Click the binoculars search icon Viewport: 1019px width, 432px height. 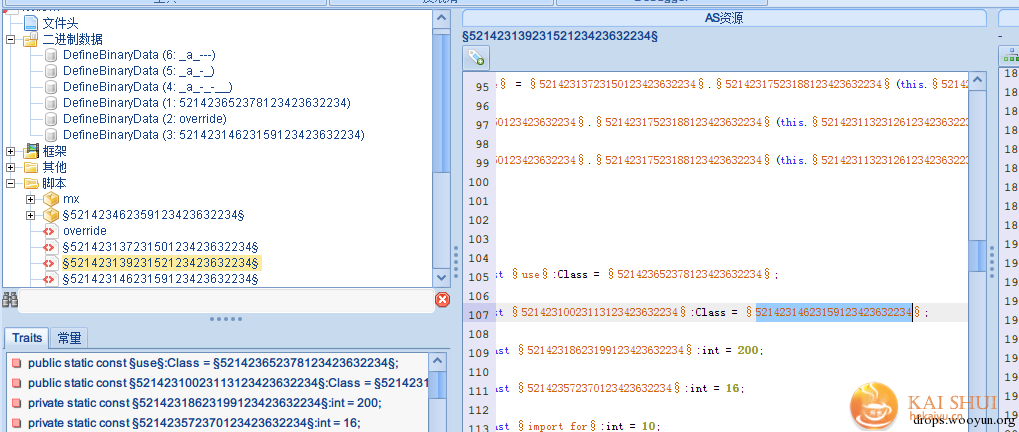click(10, 299)
